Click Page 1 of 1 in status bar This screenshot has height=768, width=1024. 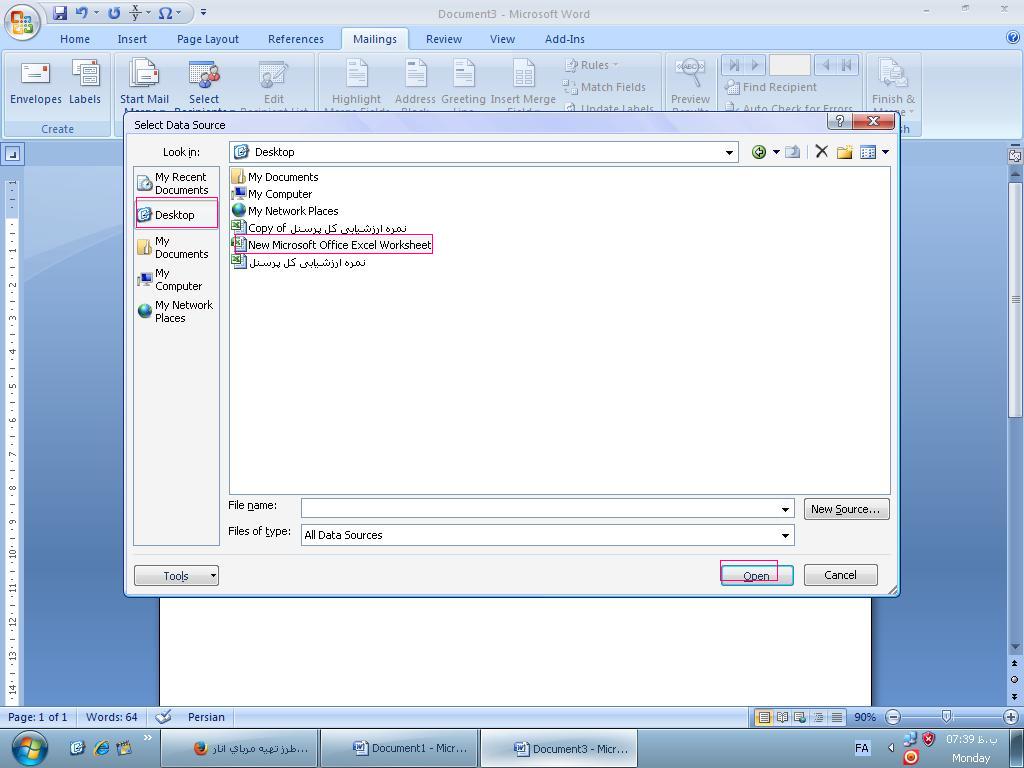click(38, 716)
